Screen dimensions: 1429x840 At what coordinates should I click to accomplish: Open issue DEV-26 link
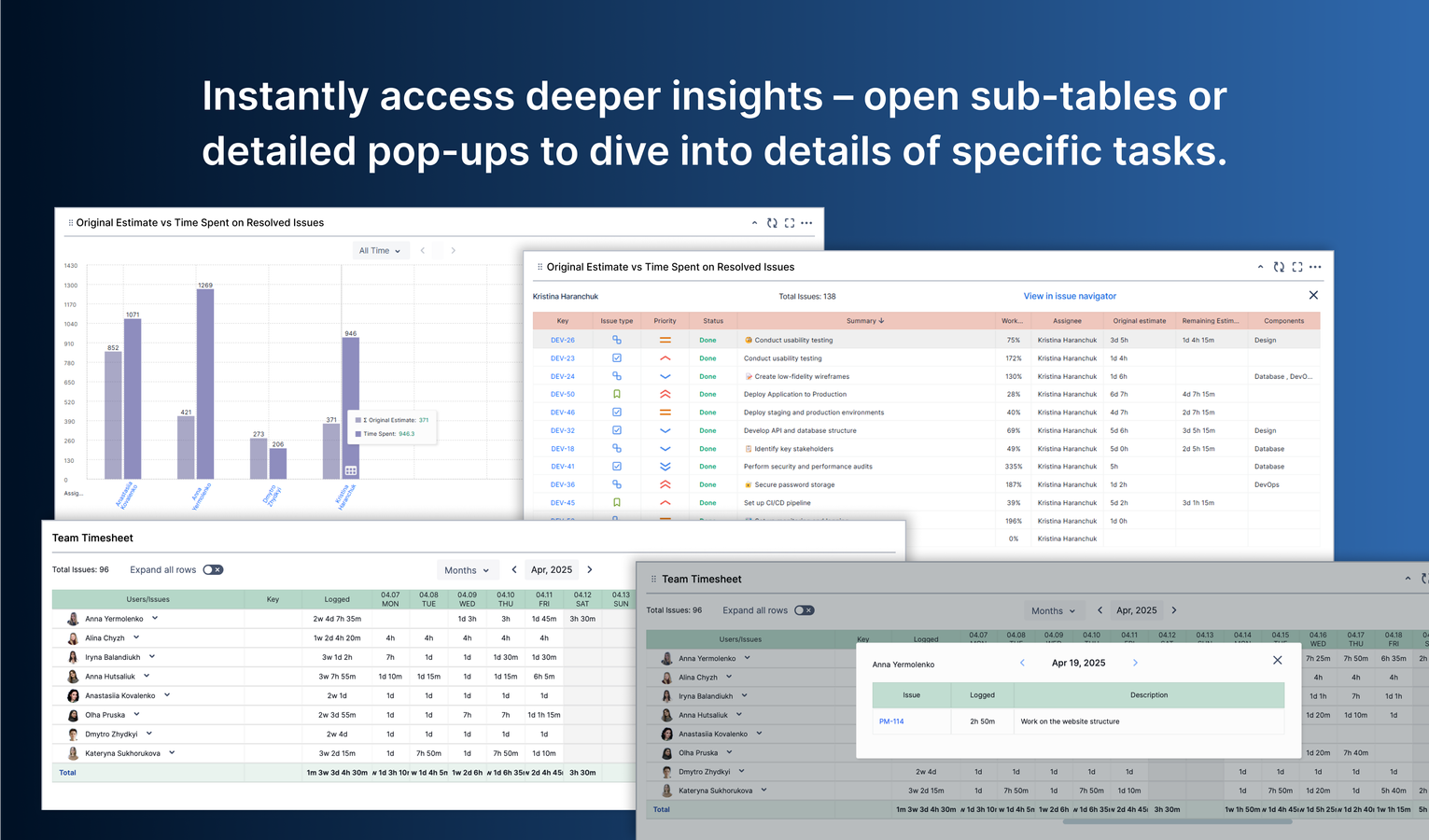pyautogui.click(x=563, y=341)
